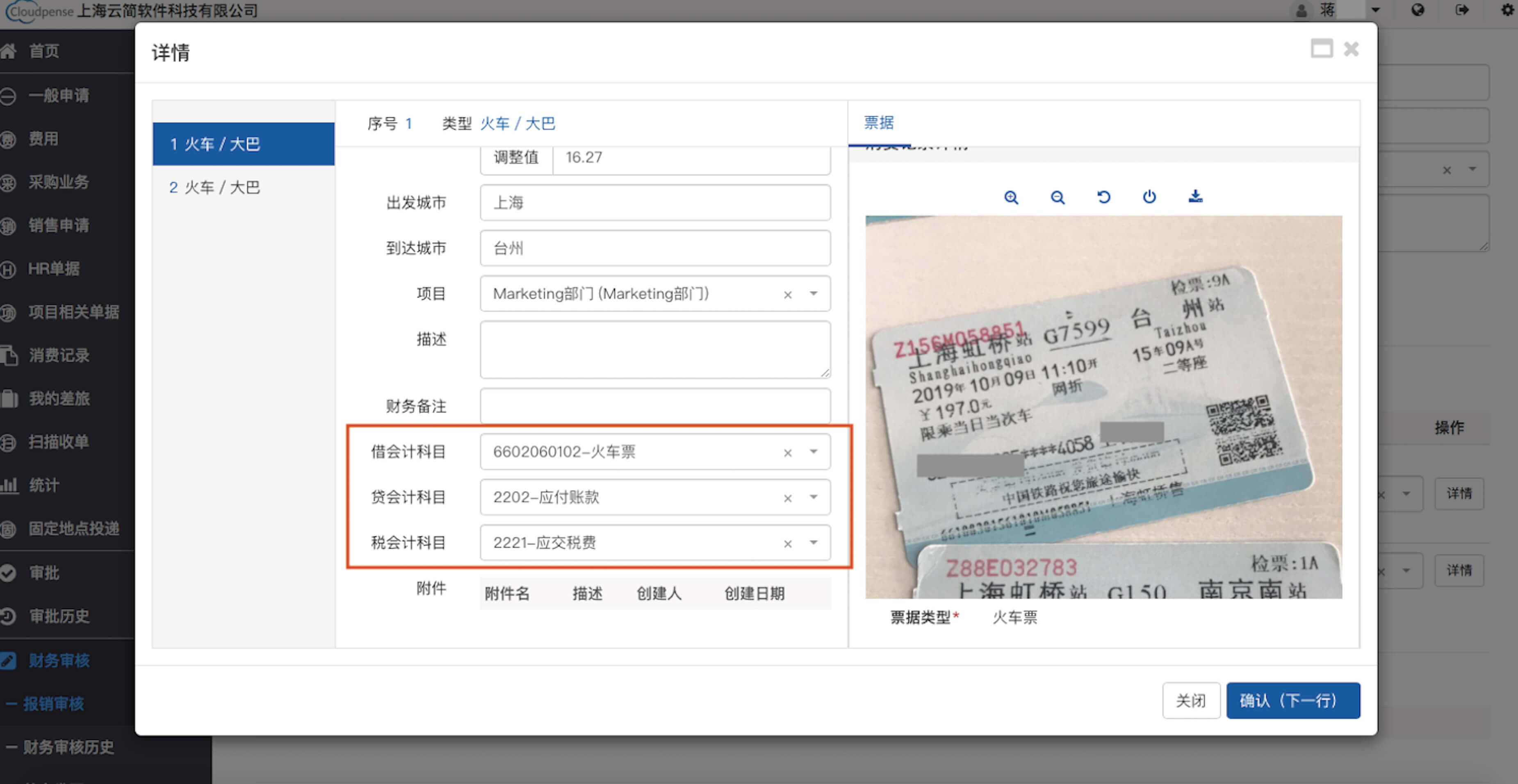Screen dimensions: 1518x784
Task: Click the 出发城市 field
Action: pos(655,202)
